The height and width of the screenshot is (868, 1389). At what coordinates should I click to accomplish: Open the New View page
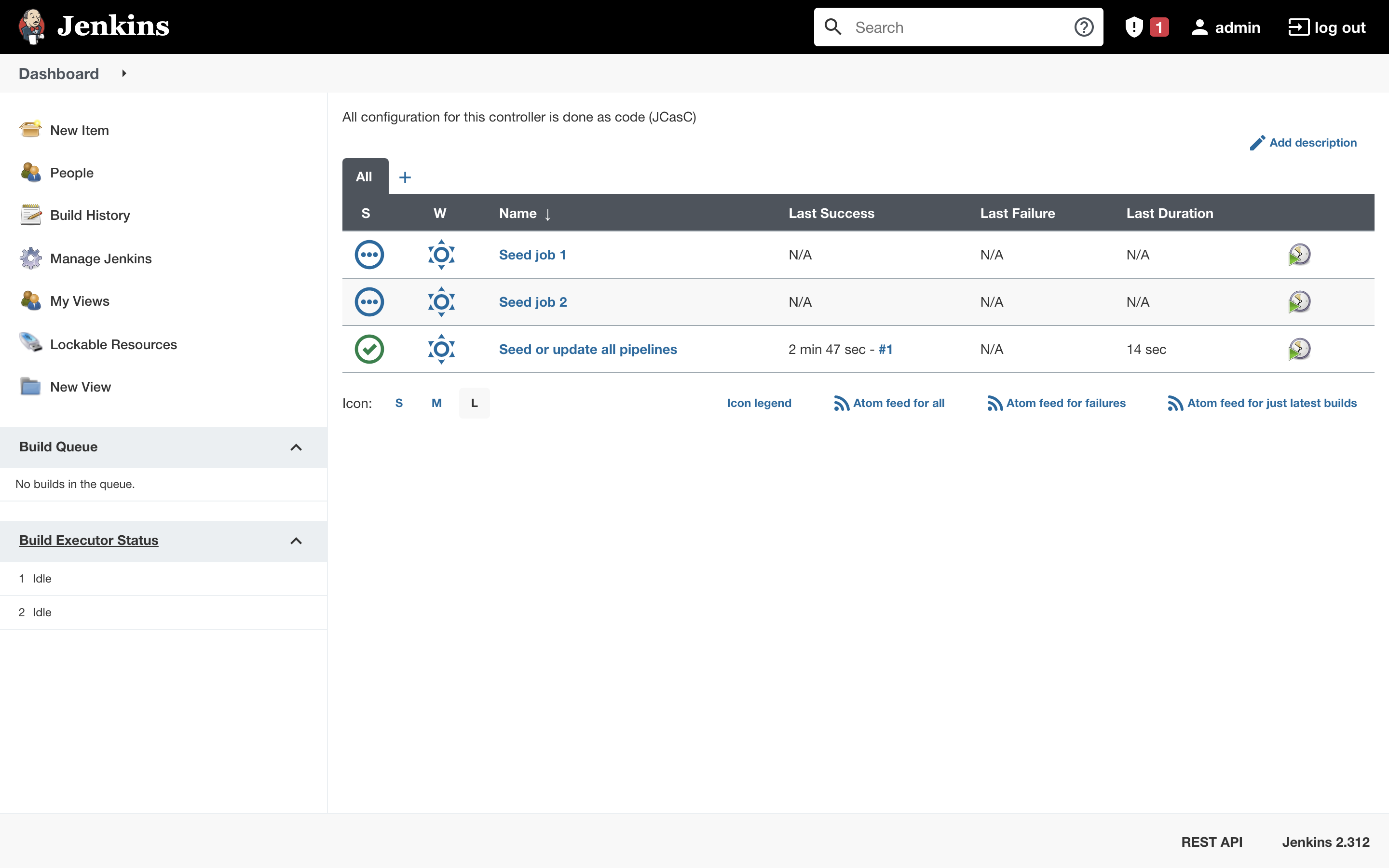click(81, 387)
